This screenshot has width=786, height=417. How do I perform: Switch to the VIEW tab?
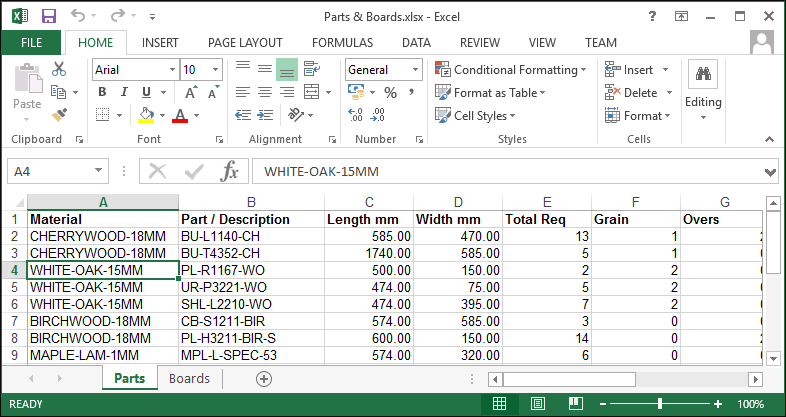click(542, 43)
